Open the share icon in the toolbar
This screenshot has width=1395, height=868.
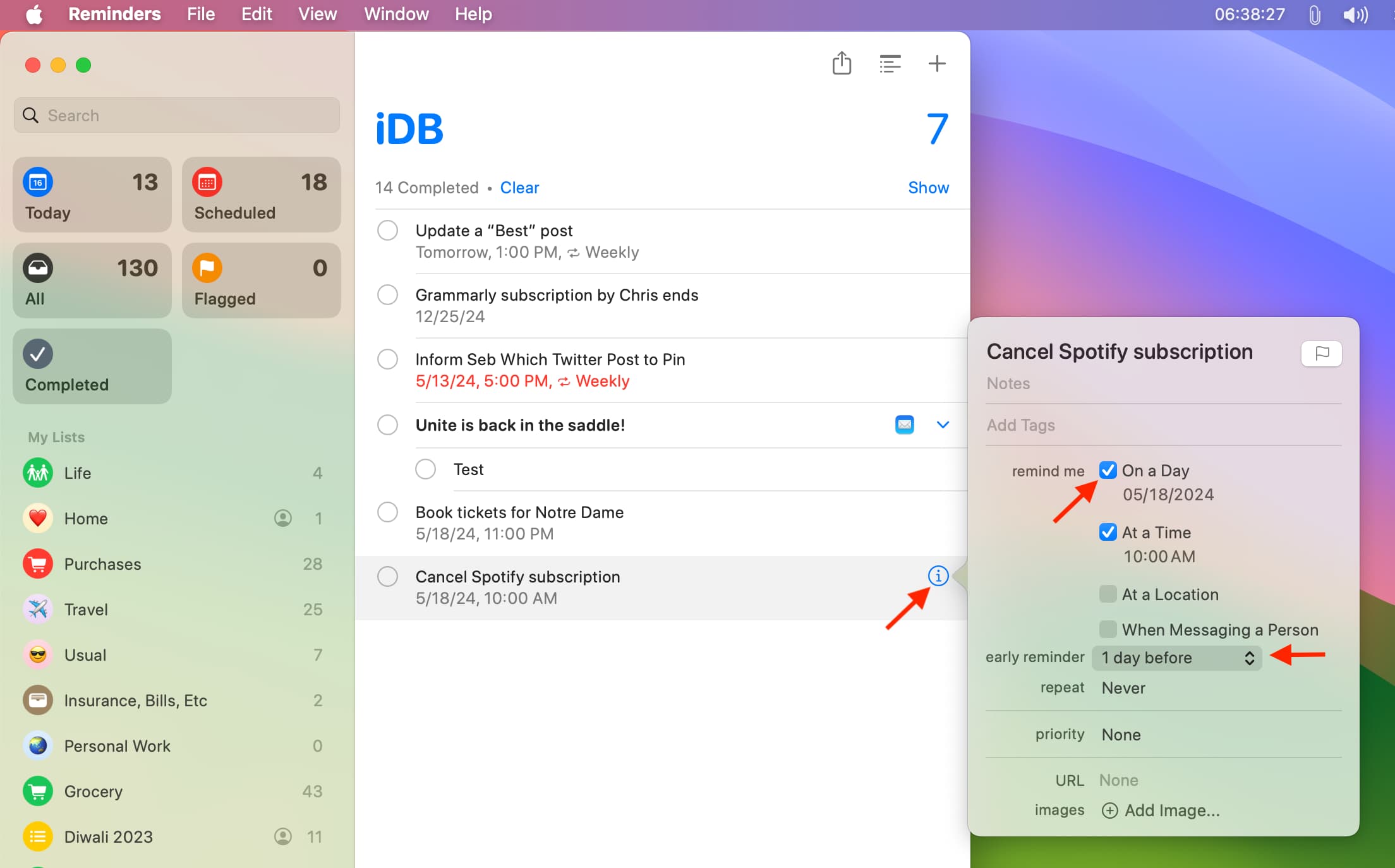point(842,63)
